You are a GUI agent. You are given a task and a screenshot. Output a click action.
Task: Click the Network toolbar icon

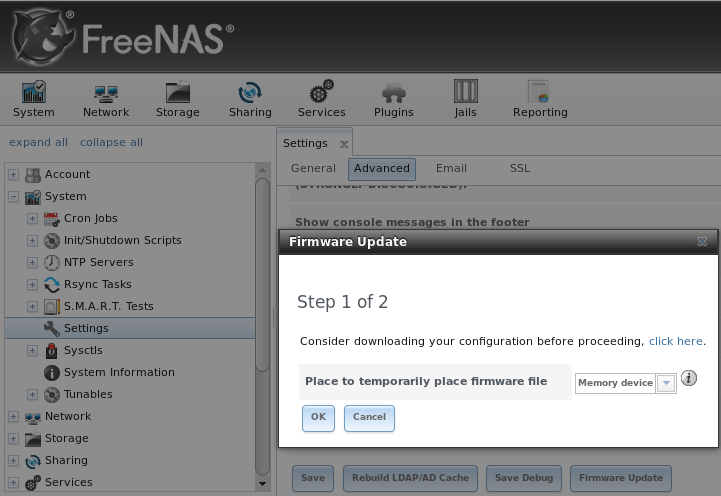click(106, 99)
